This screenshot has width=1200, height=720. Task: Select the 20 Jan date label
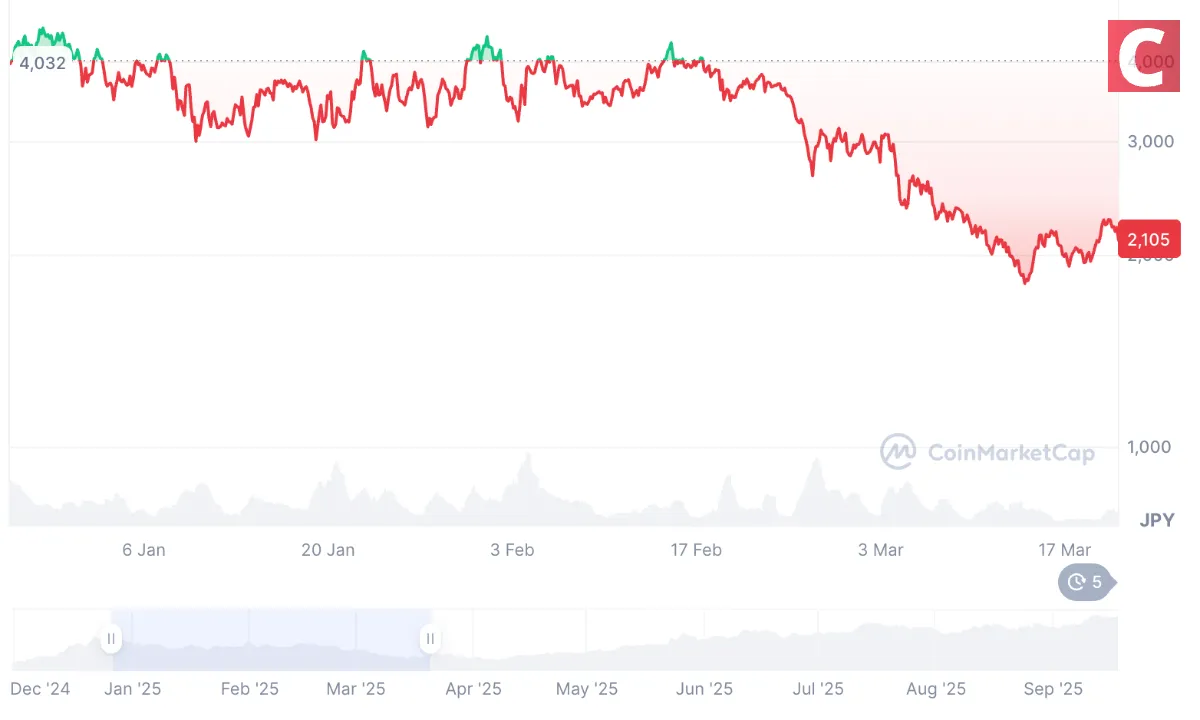point(328,549)
